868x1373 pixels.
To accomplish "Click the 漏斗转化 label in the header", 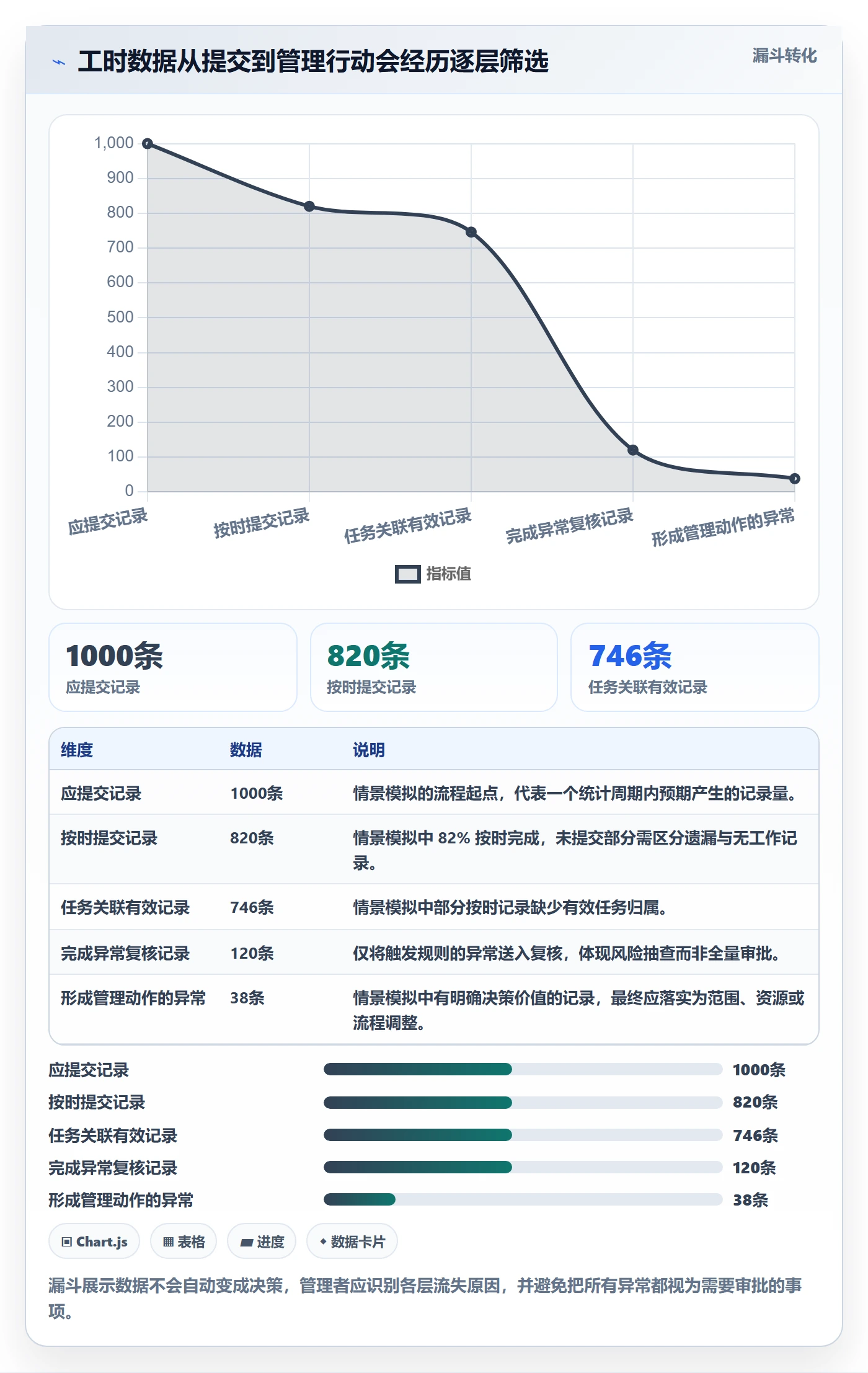I will (x=784, y=56).
